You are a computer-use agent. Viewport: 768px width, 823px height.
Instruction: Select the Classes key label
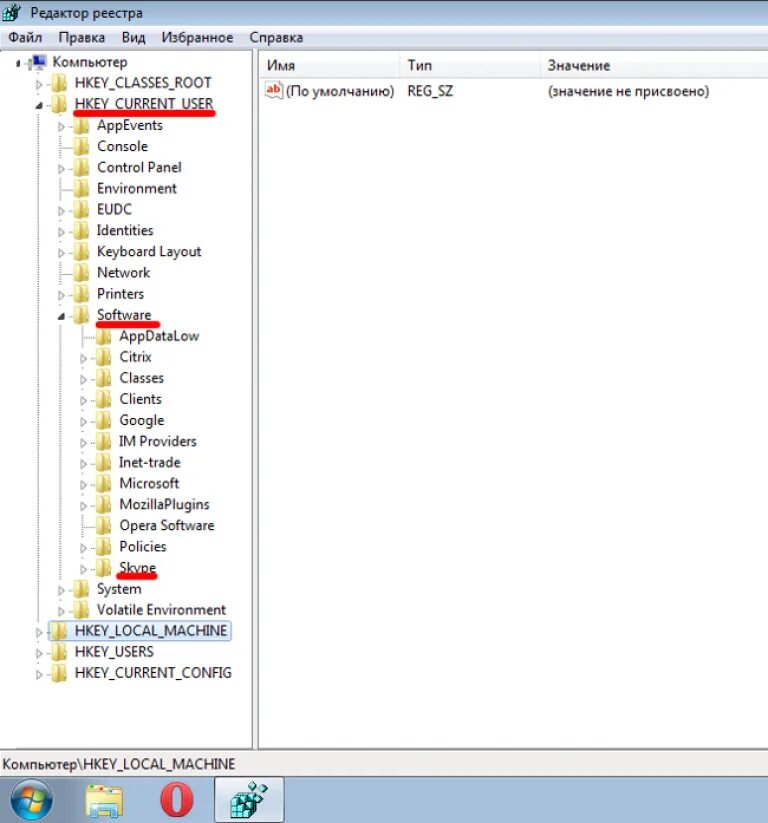pyautogui.click(x=142, y=378)
